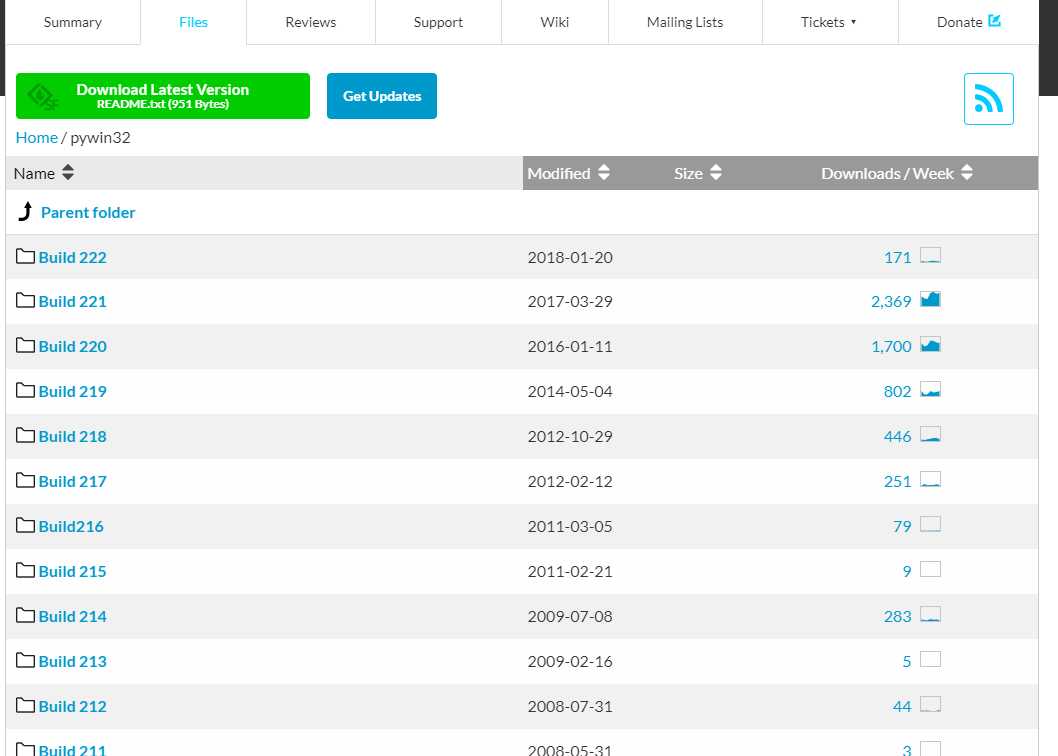The width and height of the screenshot is (1058, 756).
Task: Open the downloads chart for Build 218
Action: 930,434
